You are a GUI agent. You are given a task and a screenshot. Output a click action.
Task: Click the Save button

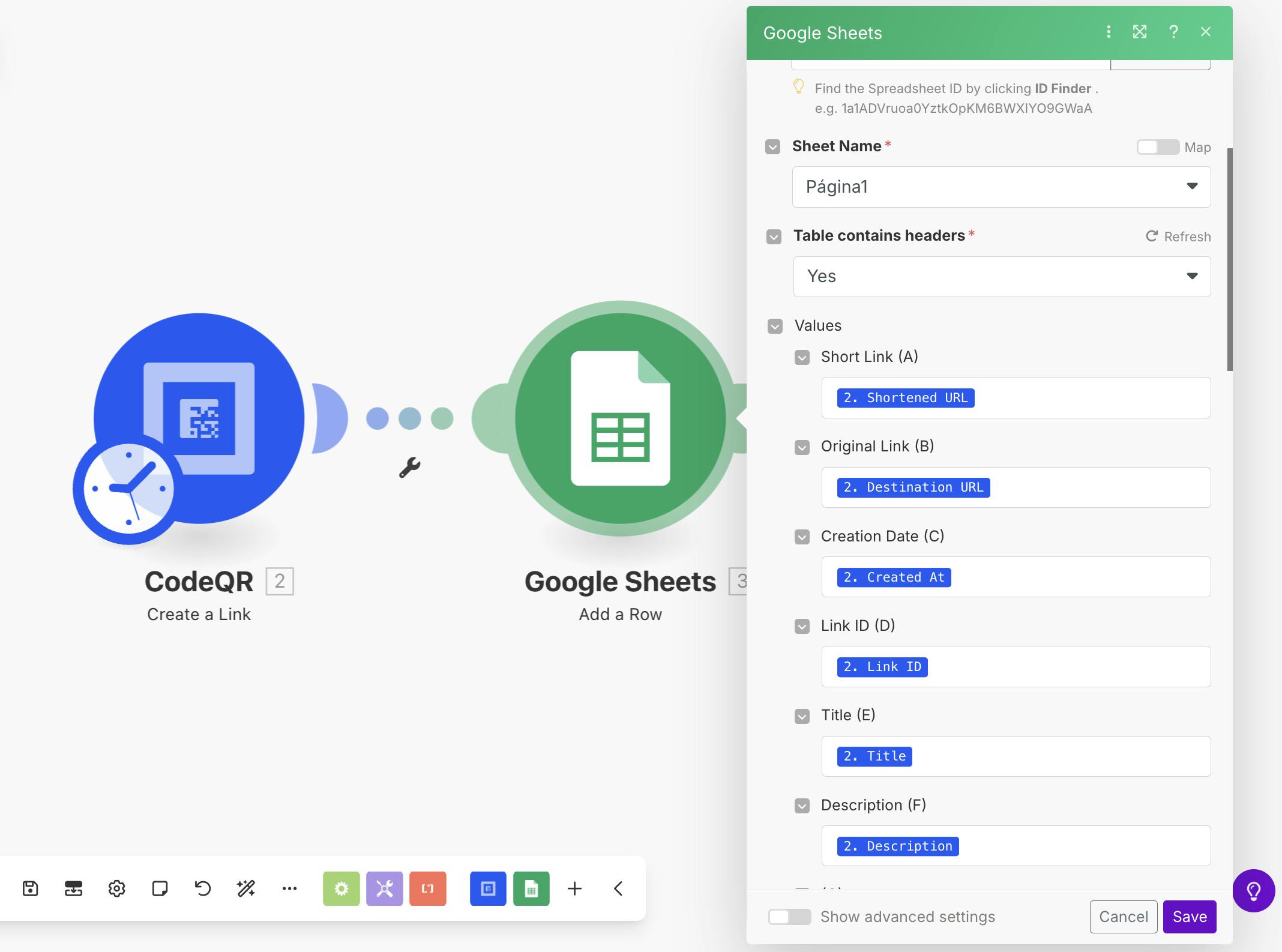[x=1190, y=917]
